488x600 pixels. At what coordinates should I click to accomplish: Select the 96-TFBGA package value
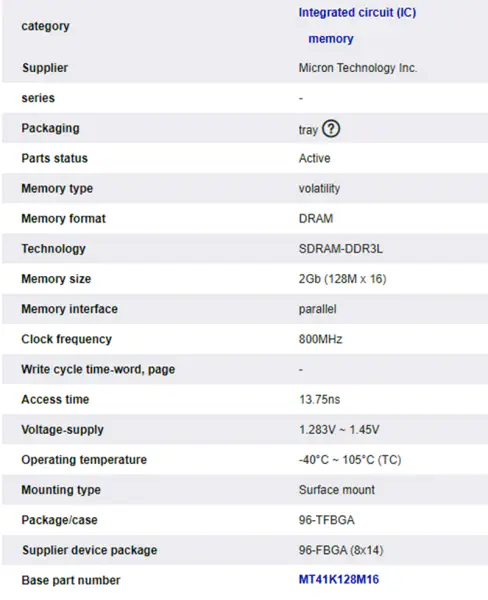tap(326, 520)
